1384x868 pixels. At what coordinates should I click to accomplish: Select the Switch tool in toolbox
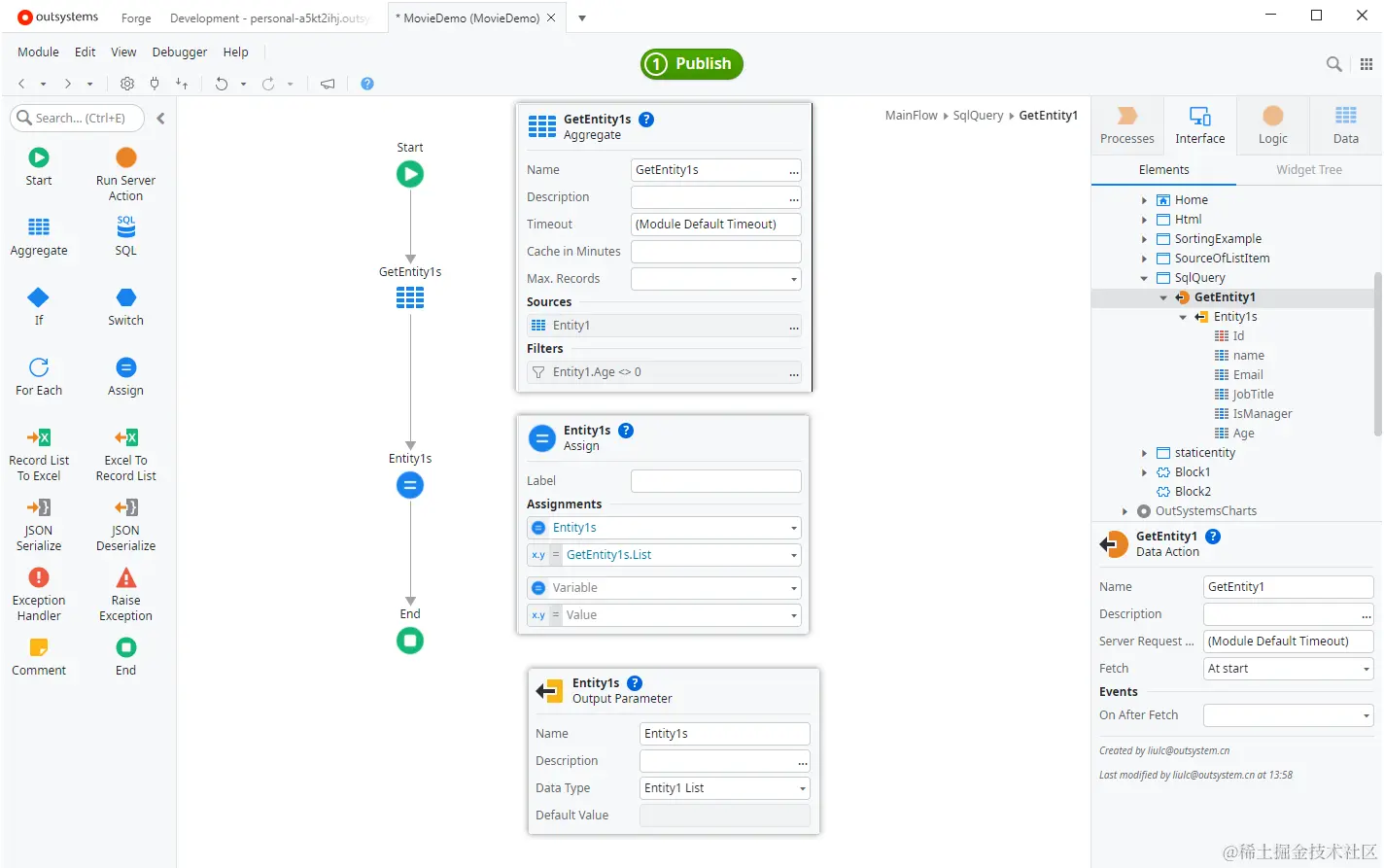click(x=125, y=307)
